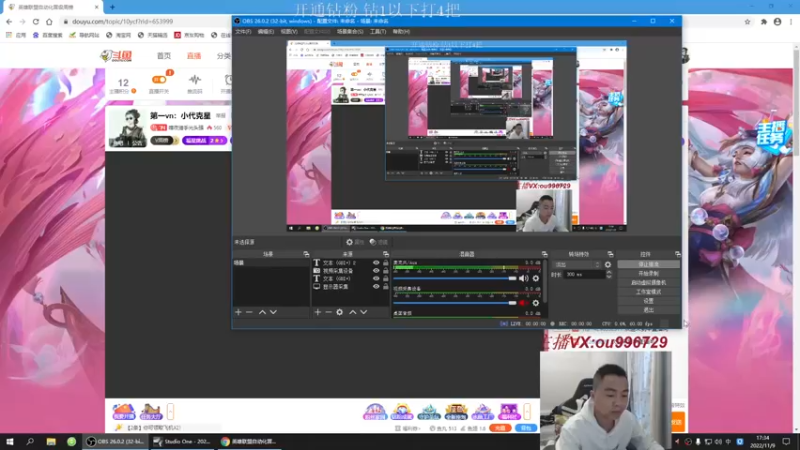
Task: Increase transition duration with the up stepper arrow
Action: [x=609, y=272]
